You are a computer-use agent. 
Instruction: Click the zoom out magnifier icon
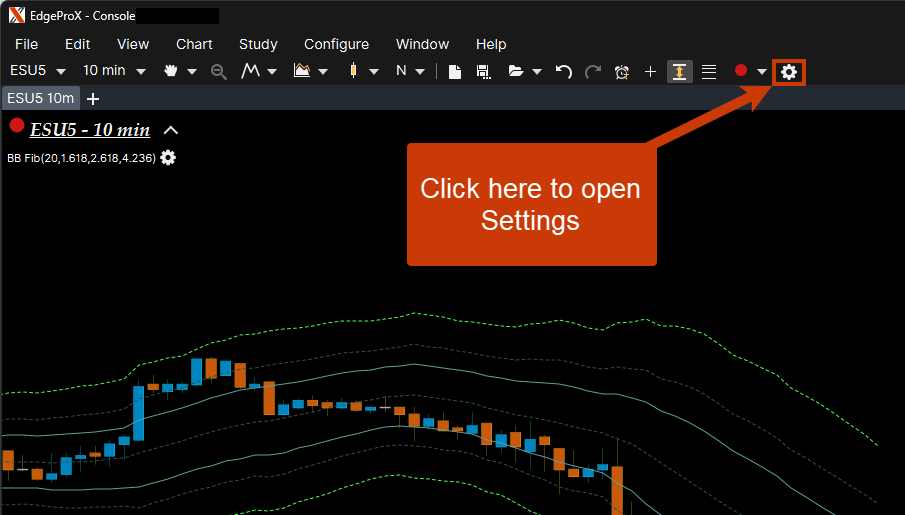pos(219,71)
